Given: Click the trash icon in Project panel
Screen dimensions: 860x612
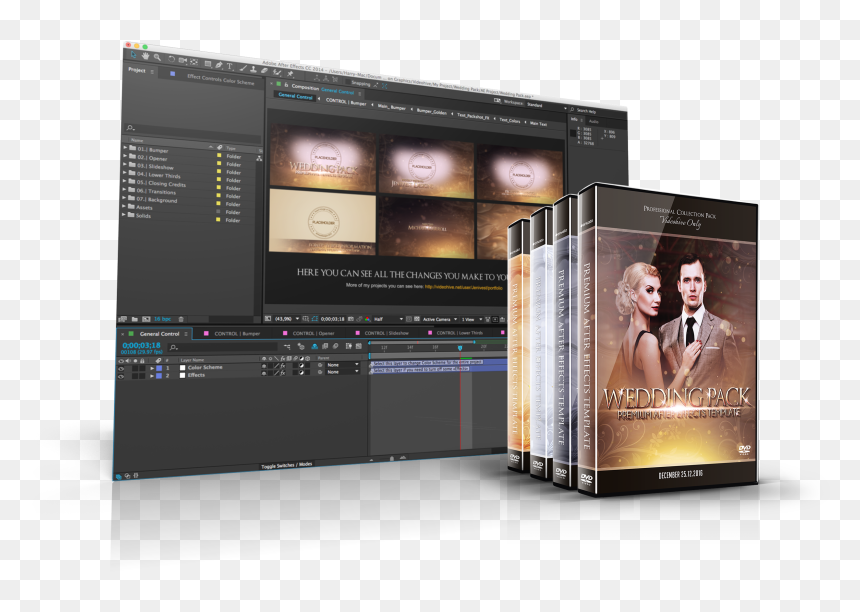Looking at the screenshot, I should [x=181, y=319].
